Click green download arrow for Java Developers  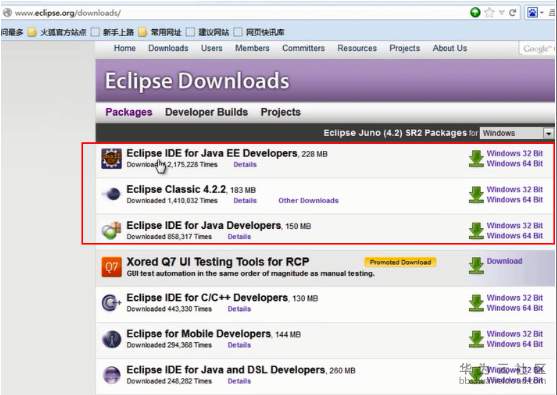pyautogui.click(x=476, y=231)
